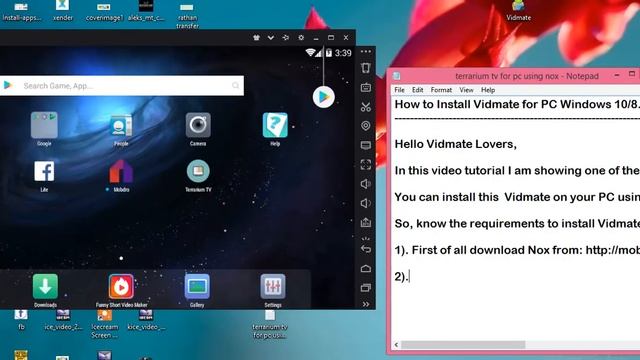This screenshot has height=360, width=640.
Task: Select Icecream Screen desktop shortcut
Action: coord(104,324)
